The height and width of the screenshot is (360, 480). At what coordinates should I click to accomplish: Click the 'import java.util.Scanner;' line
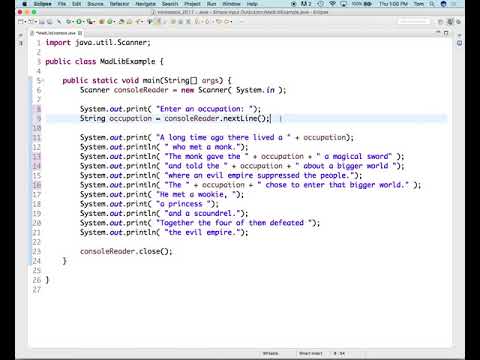(98, 43)
